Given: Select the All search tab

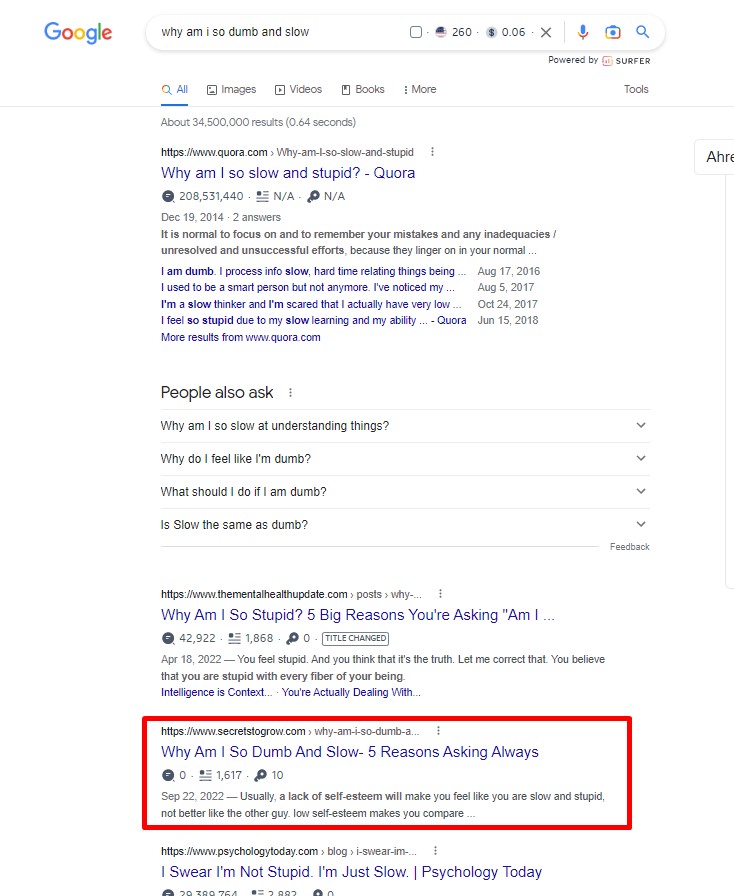Looking at the screenshot, I should pyautogui.click(x=174, y=90).
